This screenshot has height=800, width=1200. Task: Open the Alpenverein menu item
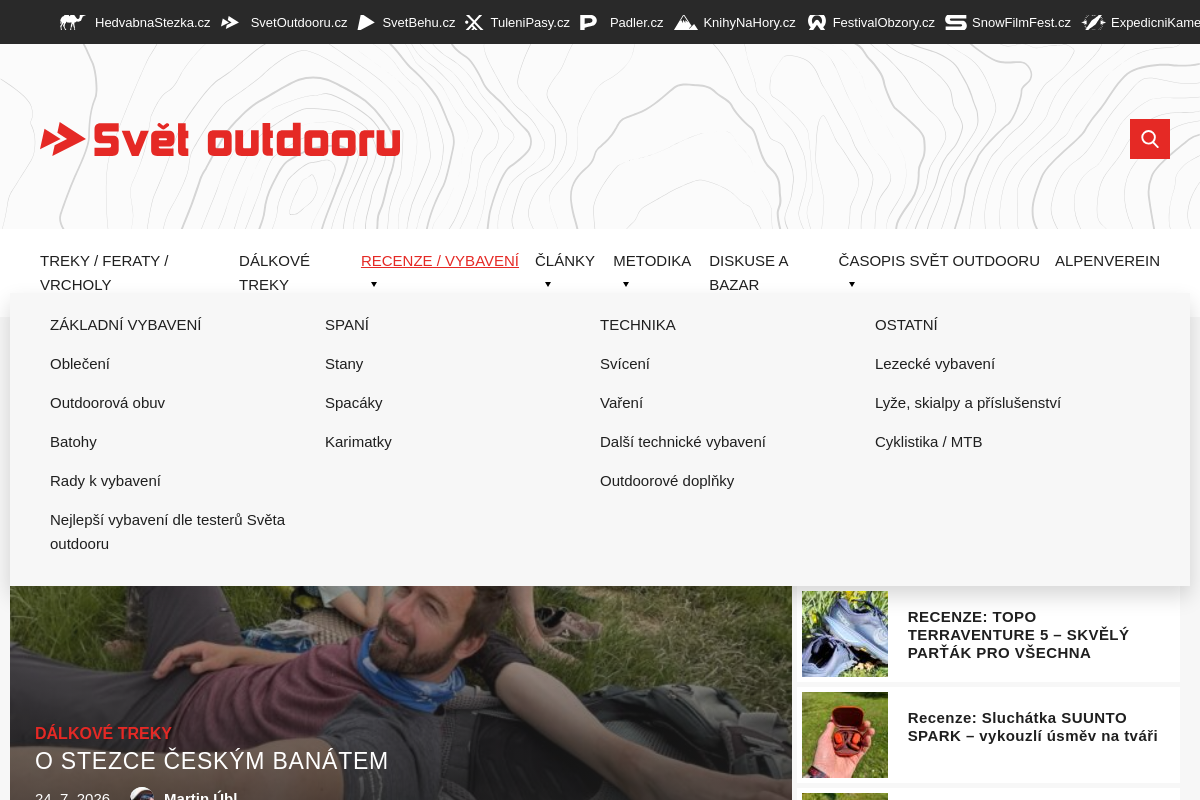coord(1107,260)
